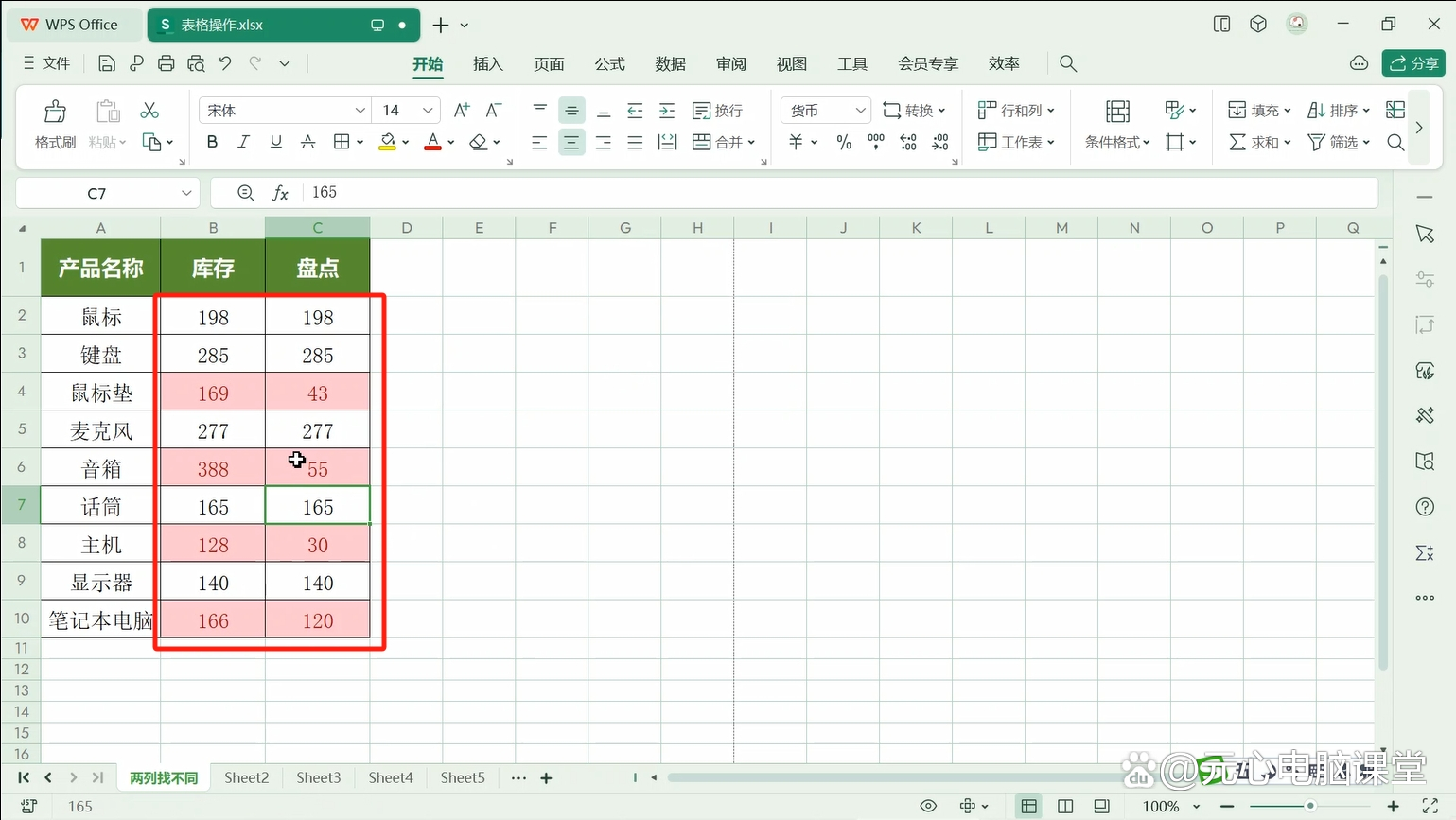
Task: Click the Undo arrow icon
Action: 225,63
